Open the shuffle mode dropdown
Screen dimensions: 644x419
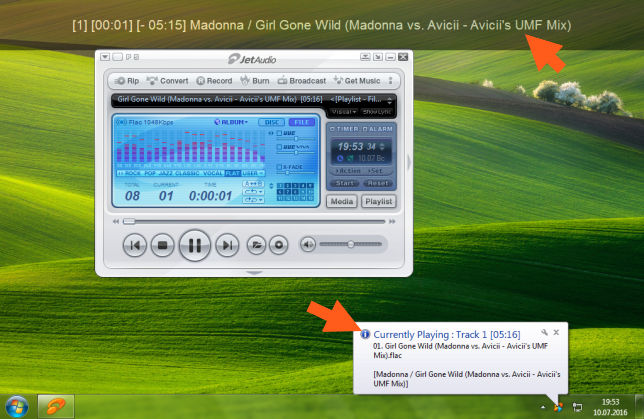coord(253,200)
